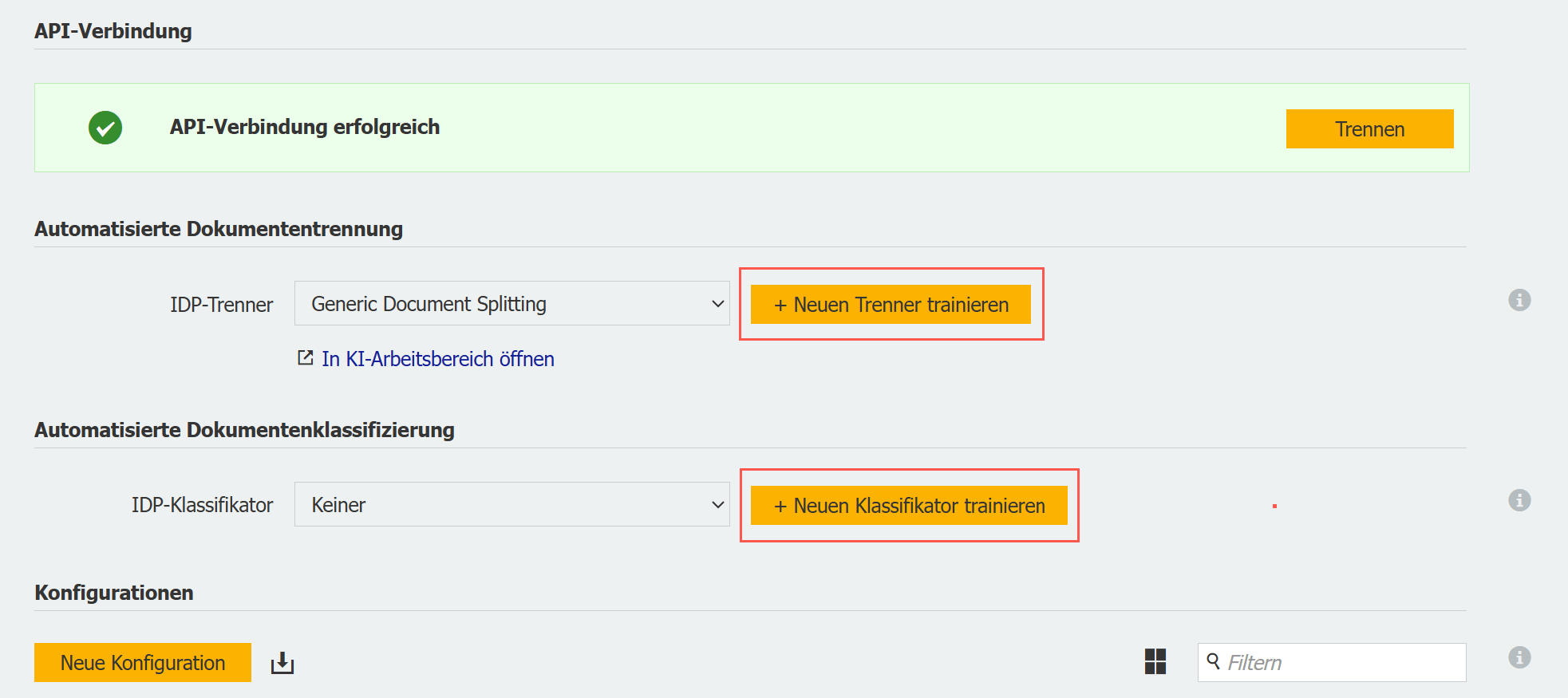Show info for Automatisierte Dokumentenklassifizierung

pyautogui.click(x=1519, y=500)
